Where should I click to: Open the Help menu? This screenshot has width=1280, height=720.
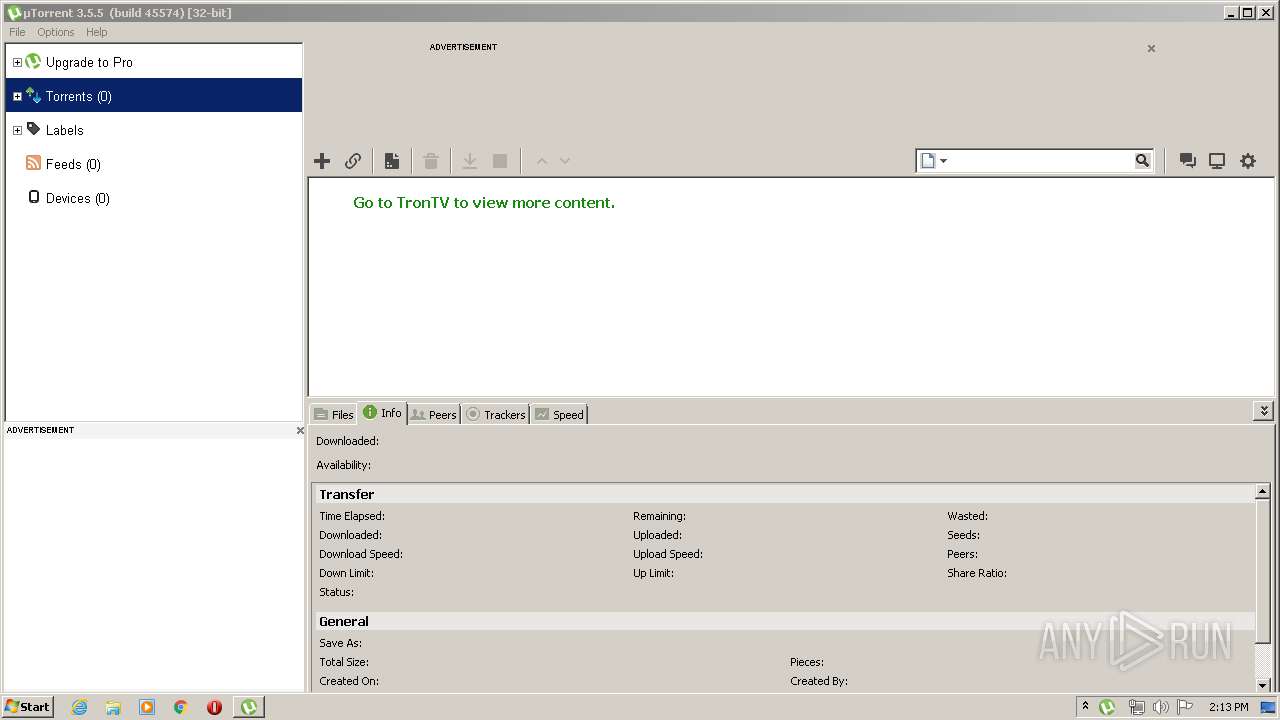click(97, 32)
